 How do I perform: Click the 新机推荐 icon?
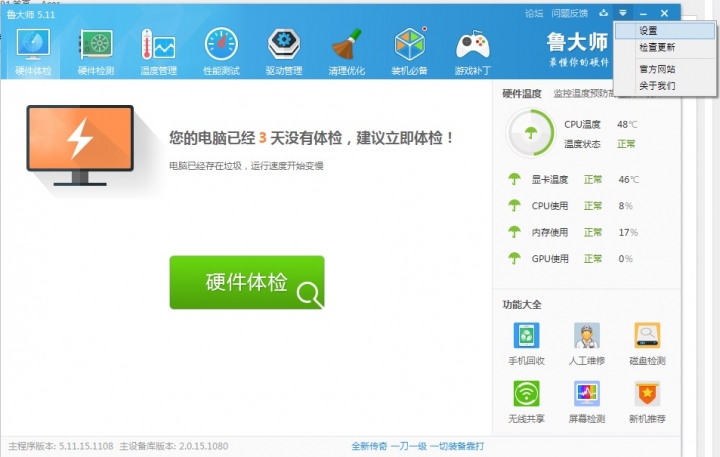(x=647, y=394)
